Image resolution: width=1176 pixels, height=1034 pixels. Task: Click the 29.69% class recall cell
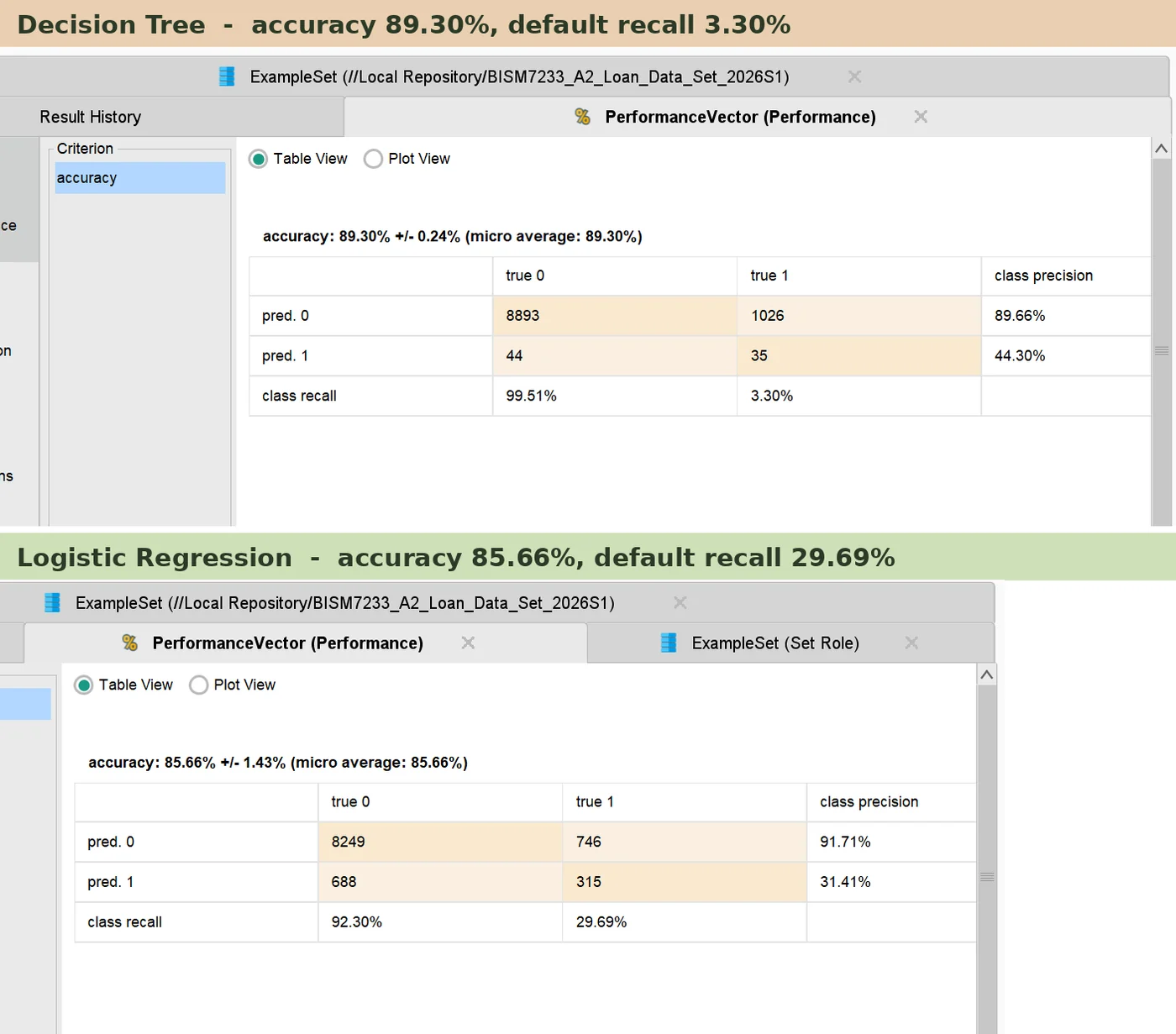[685, 922]
